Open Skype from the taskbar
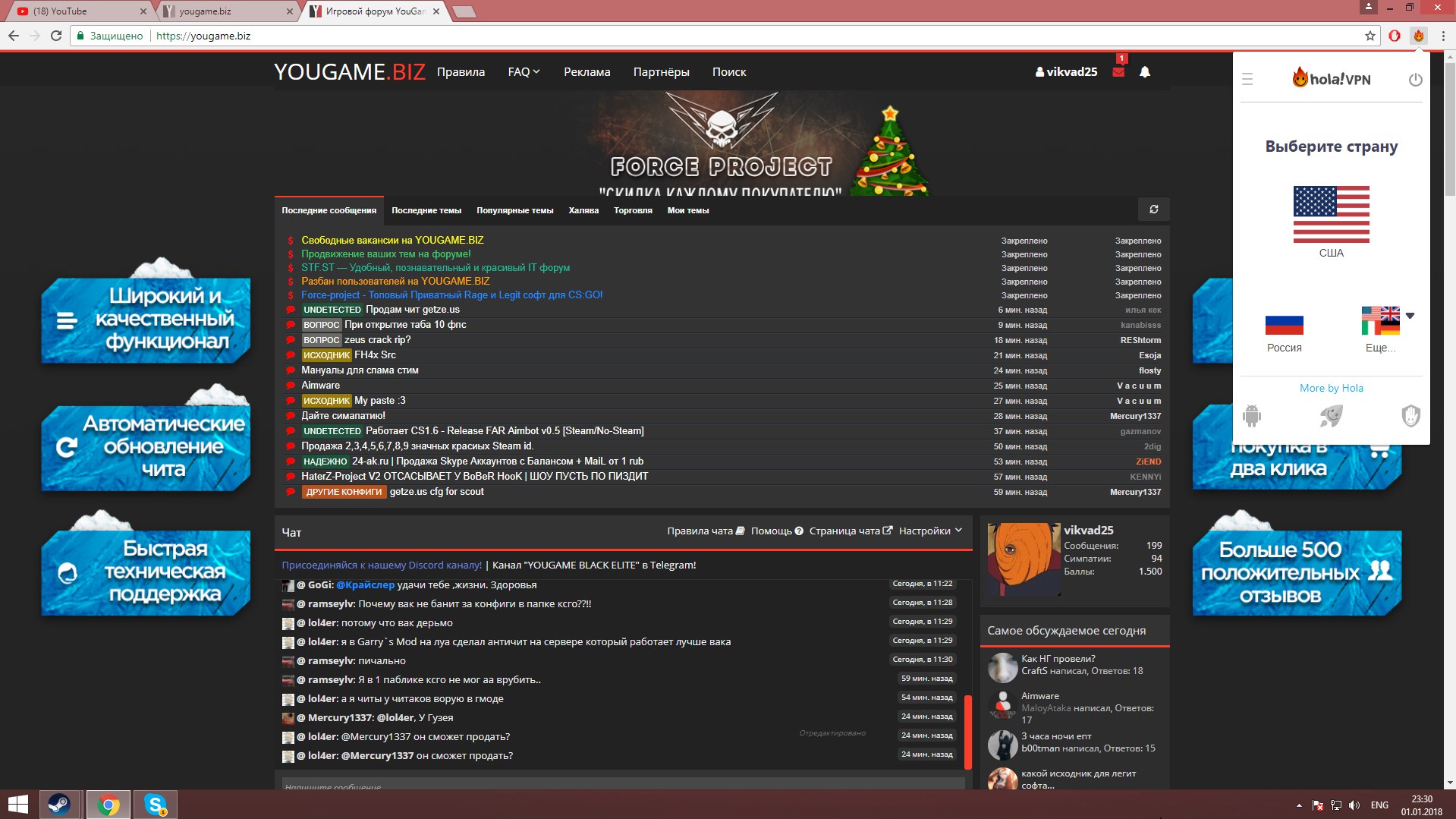1456x819 pixels. [156, 805]
